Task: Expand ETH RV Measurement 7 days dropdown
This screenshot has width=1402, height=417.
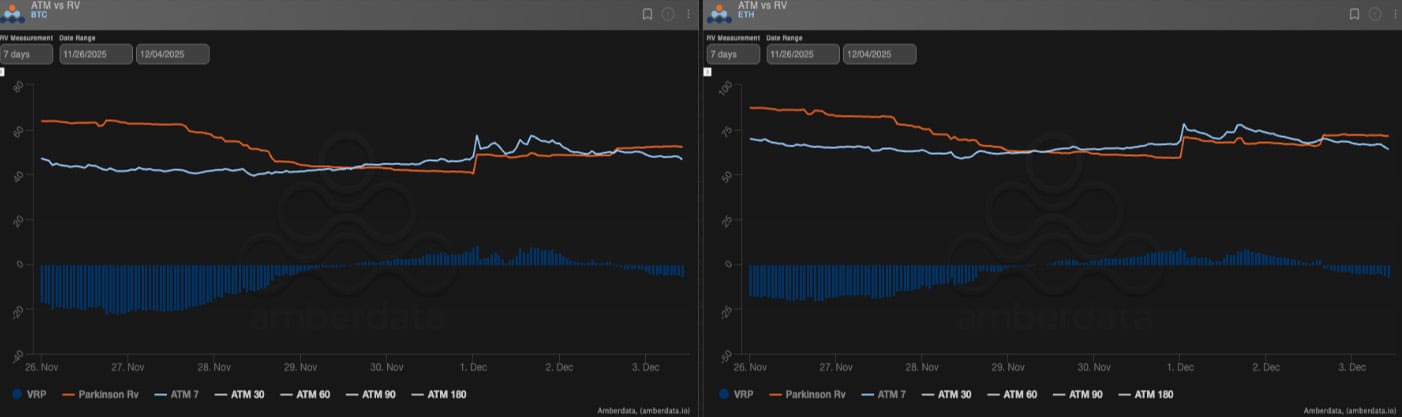Action: click(733, 54)
